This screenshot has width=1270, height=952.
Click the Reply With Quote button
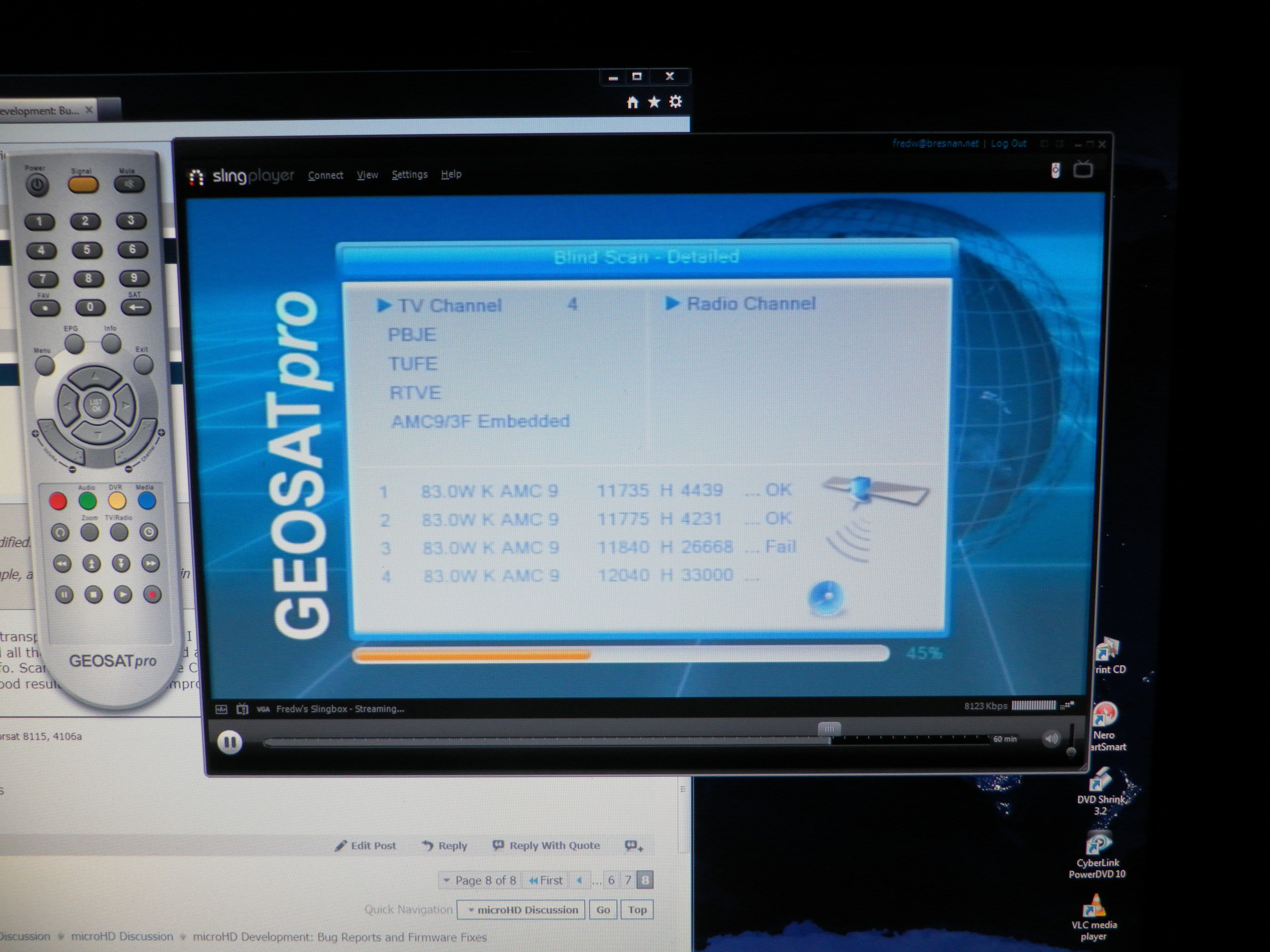[546, 845]
